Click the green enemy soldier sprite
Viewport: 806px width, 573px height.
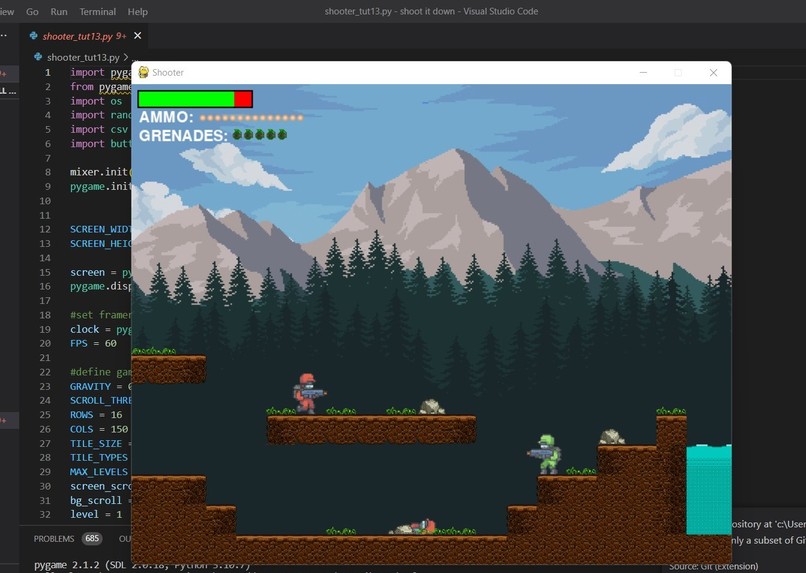pos(545,454)
